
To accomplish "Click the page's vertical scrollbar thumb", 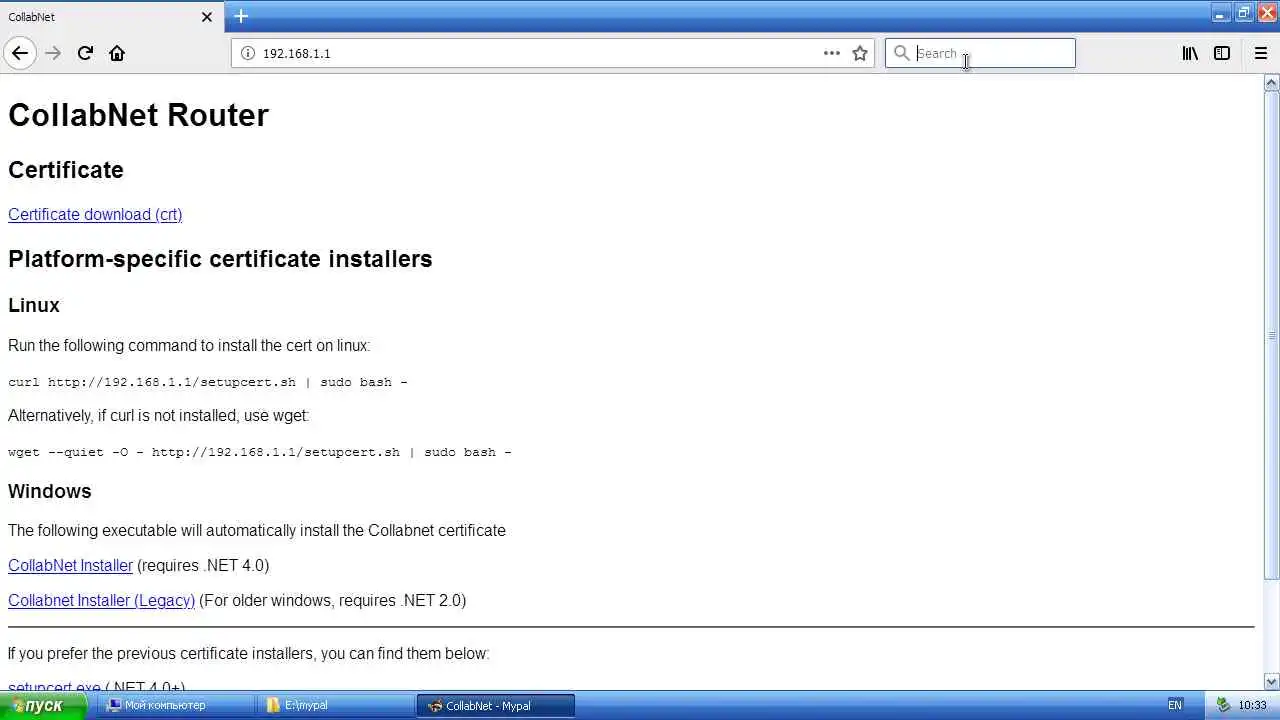I will [x=1271, y=335].
